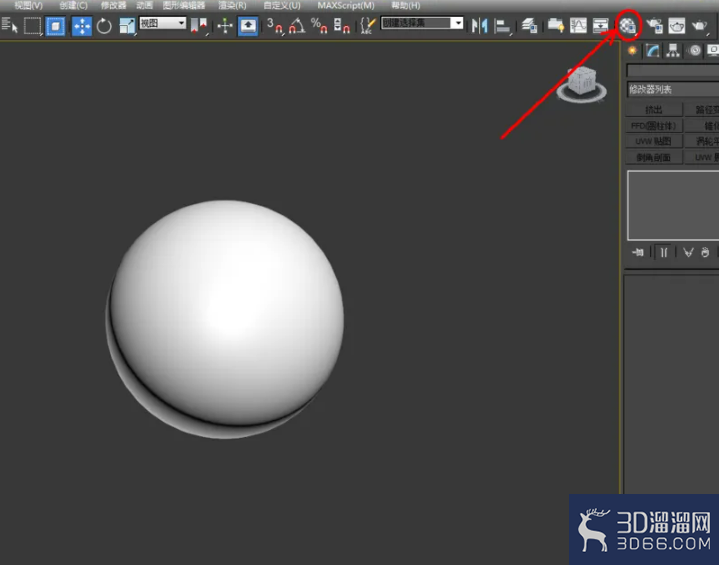Click the 倒角剖面 Bevel Profile button
719x565 pixels.
click(x=654, y=157)
